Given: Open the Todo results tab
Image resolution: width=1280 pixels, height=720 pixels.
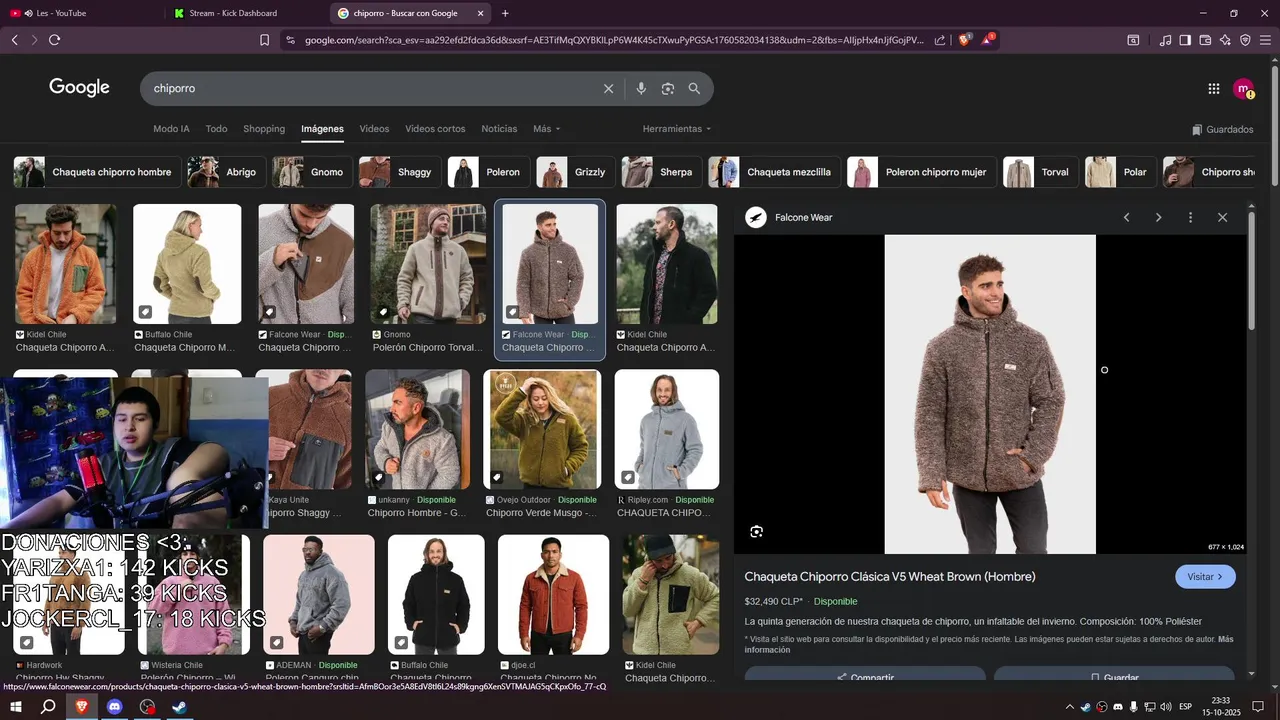Looking at the screenshot, I should point(216,129).
